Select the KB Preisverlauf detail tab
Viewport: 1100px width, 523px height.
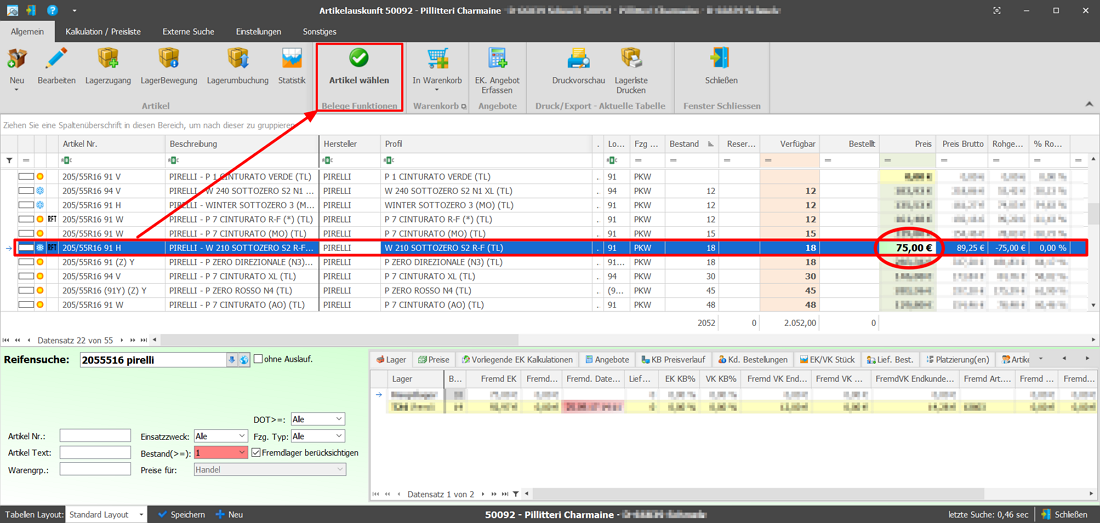tap(672, 360)
